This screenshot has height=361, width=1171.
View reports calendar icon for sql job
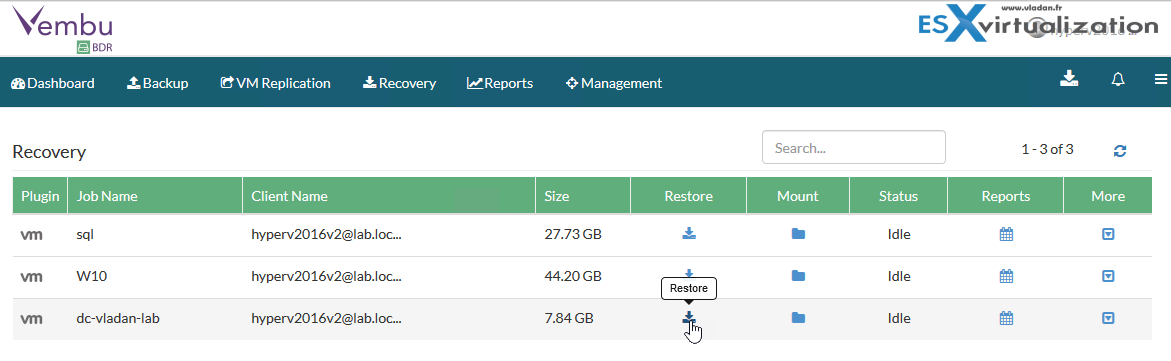tap(1006, 234)
